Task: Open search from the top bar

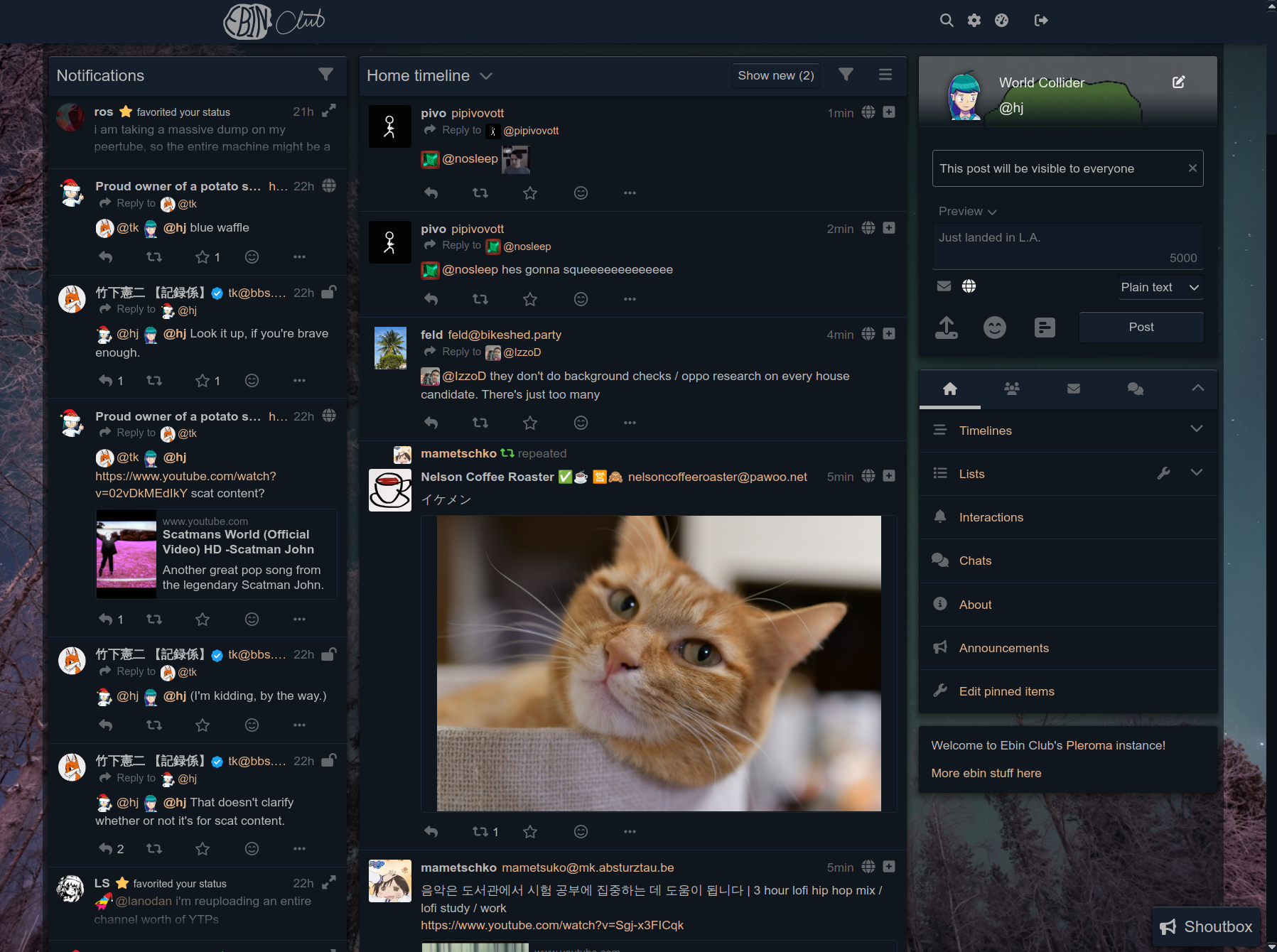Action: coord(946,21)
